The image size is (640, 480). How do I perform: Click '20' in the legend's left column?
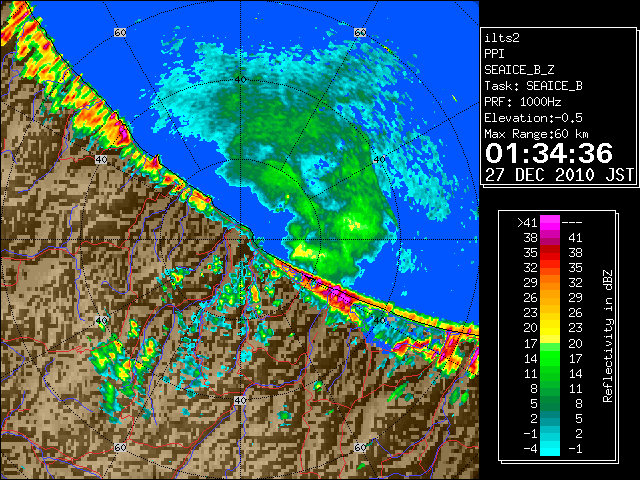pyautogui.click(x=530, y=328)
